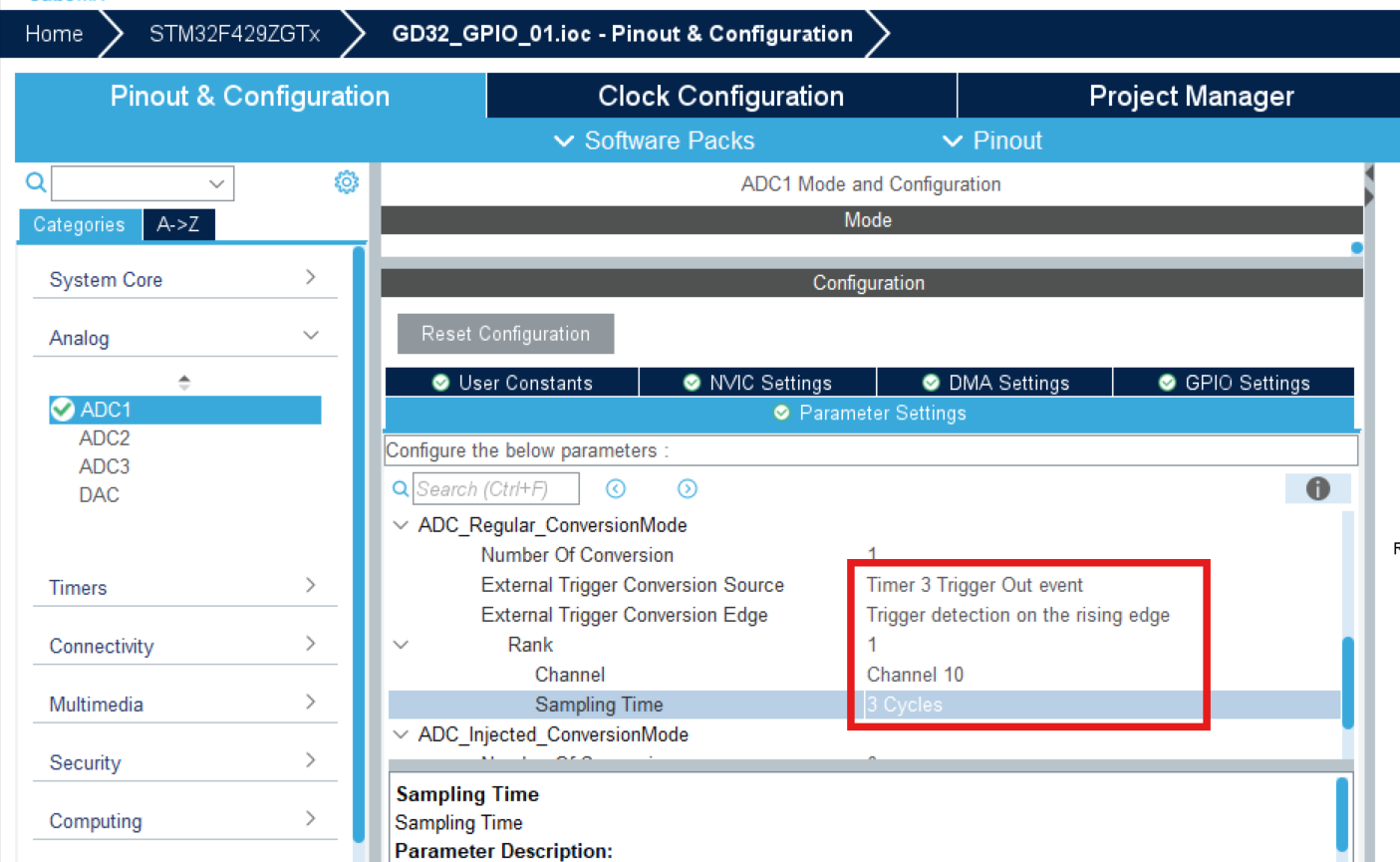
Task: Open the NVIC Settings tab
Action: click(x=757, y=383)
